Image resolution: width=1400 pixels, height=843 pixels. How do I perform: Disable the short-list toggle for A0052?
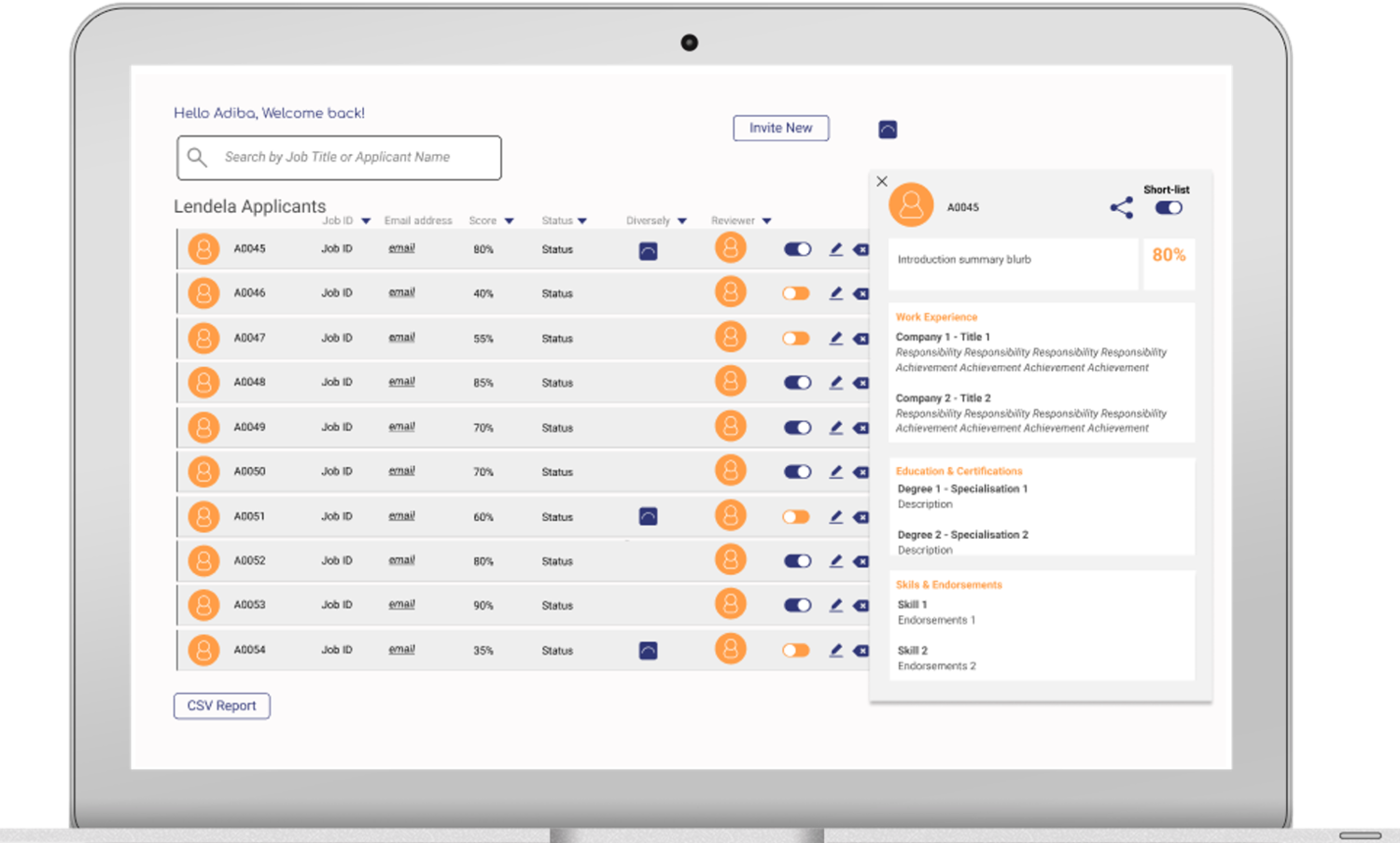[797, 561]
